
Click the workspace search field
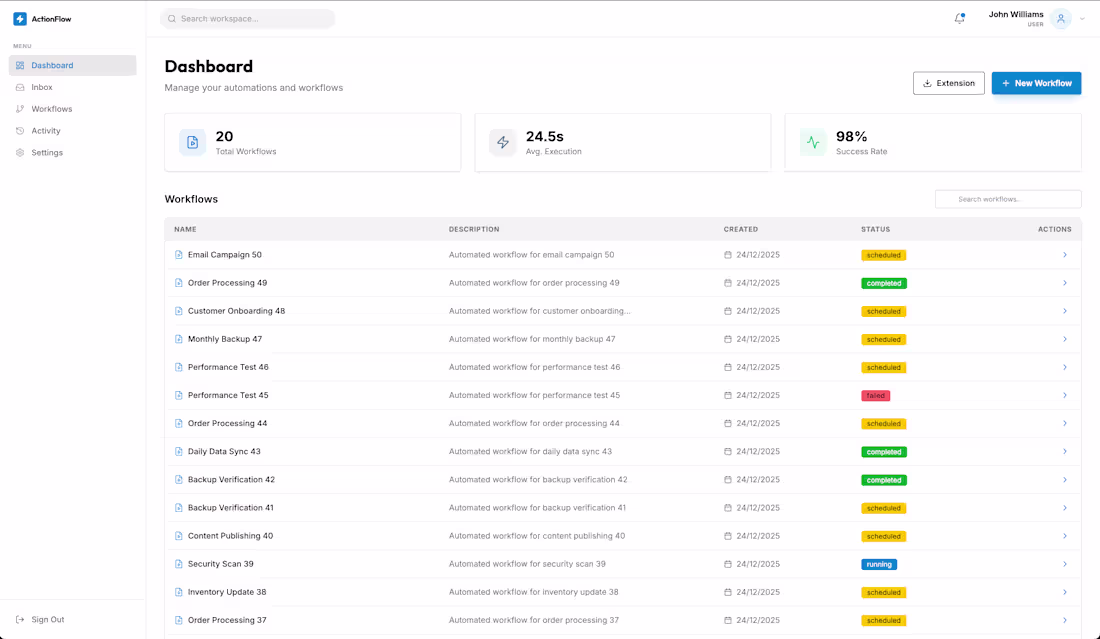click(246, 18)
